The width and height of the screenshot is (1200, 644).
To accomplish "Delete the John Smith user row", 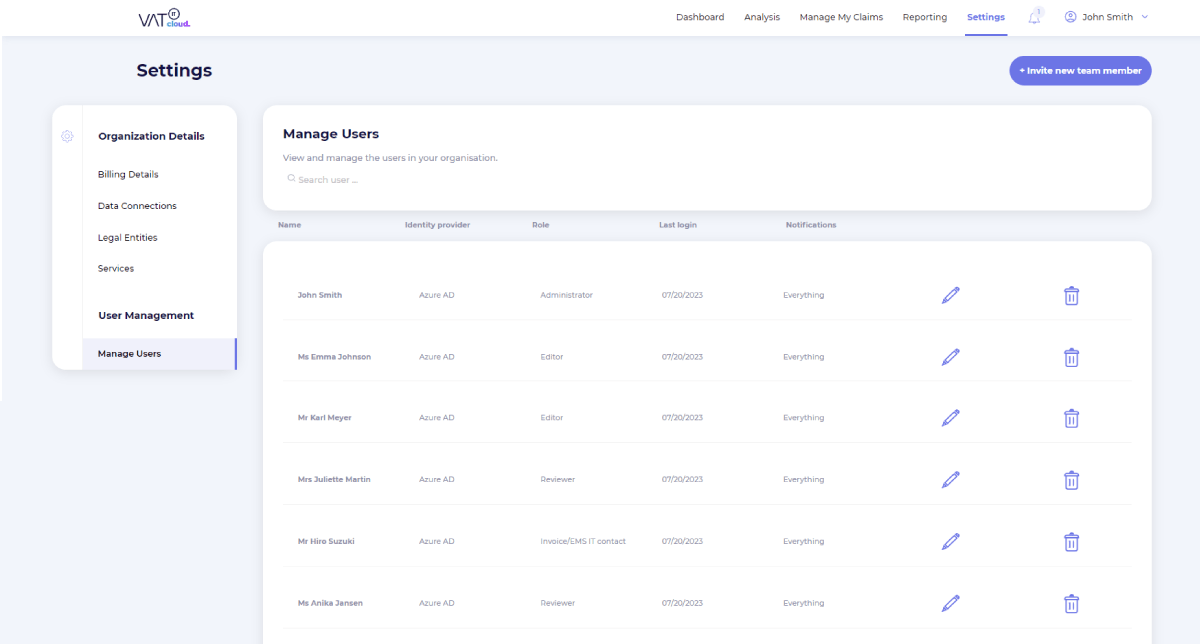I will (1071, 295).
